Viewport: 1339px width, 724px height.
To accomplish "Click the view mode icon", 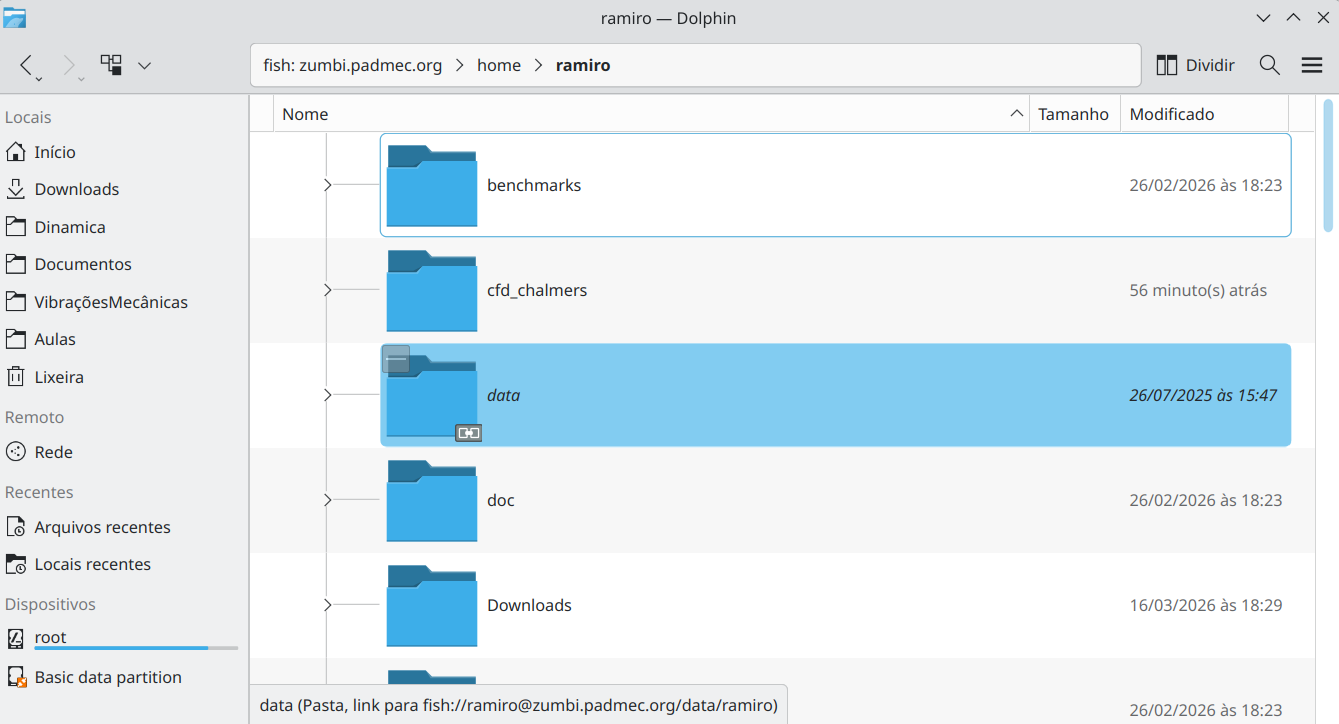I will (x=111, y=65).
